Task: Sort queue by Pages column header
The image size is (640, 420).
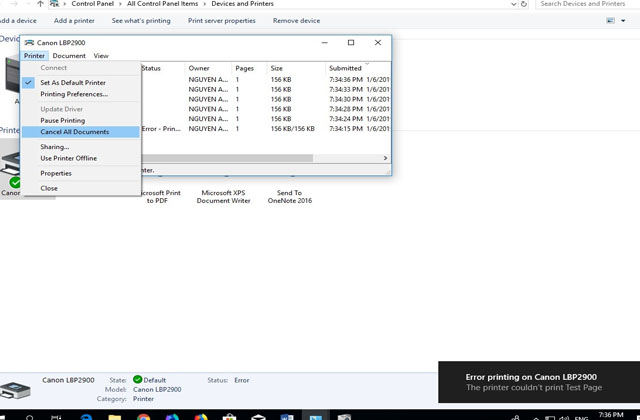Action: (x=249, y=68)
